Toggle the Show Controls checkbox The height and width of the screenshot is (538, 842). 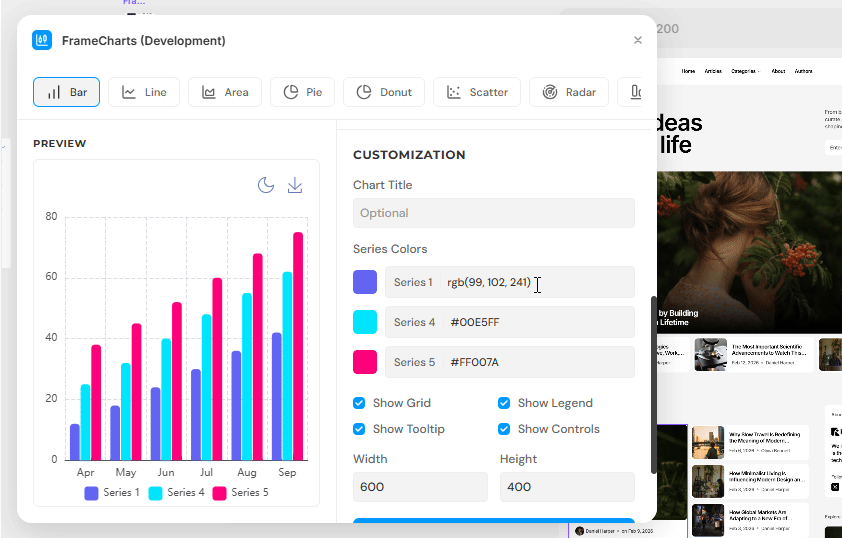[x=504, y=429]
